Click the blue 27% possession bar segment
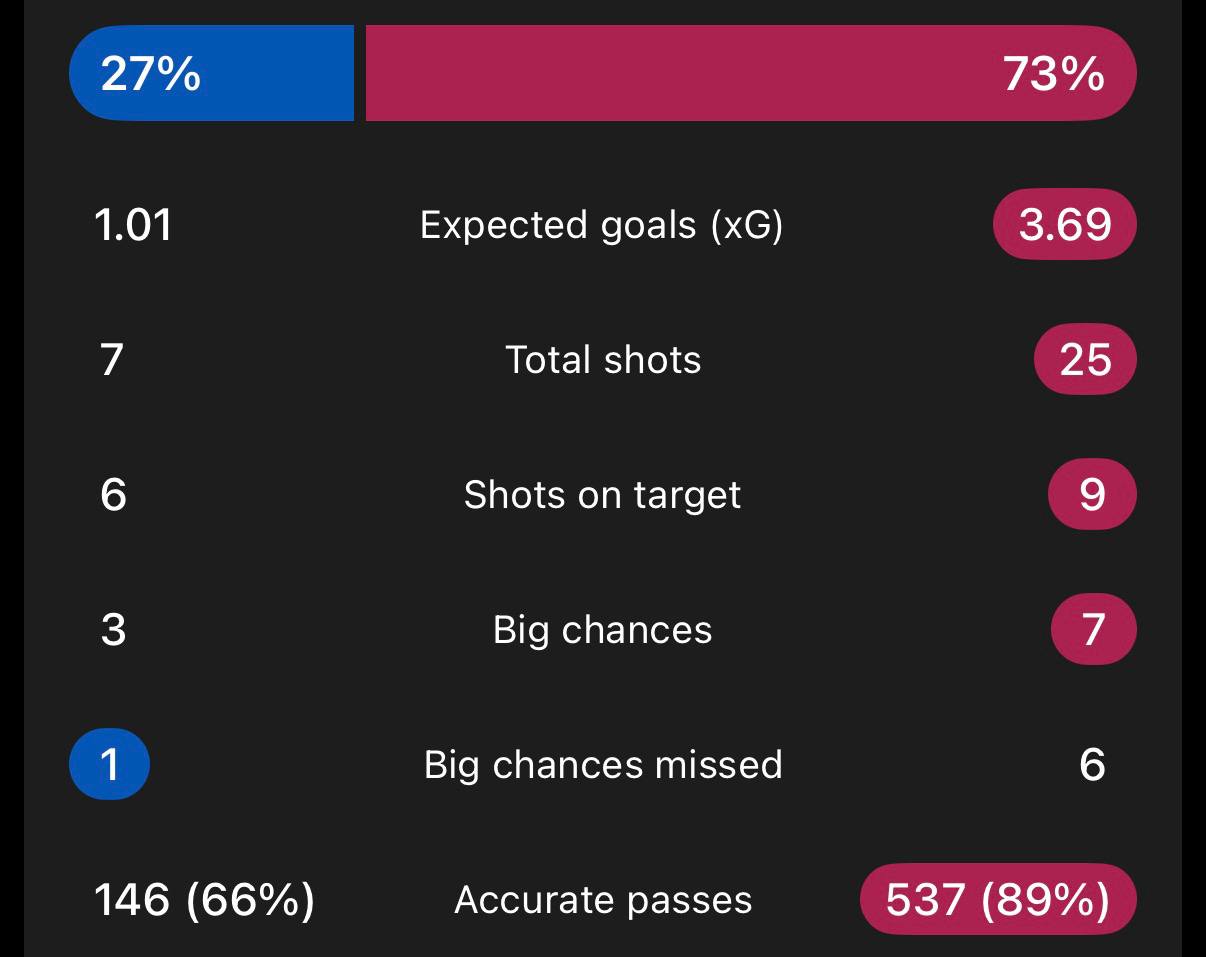Viewport: 1206px width, 957px height. click(211, 74)
